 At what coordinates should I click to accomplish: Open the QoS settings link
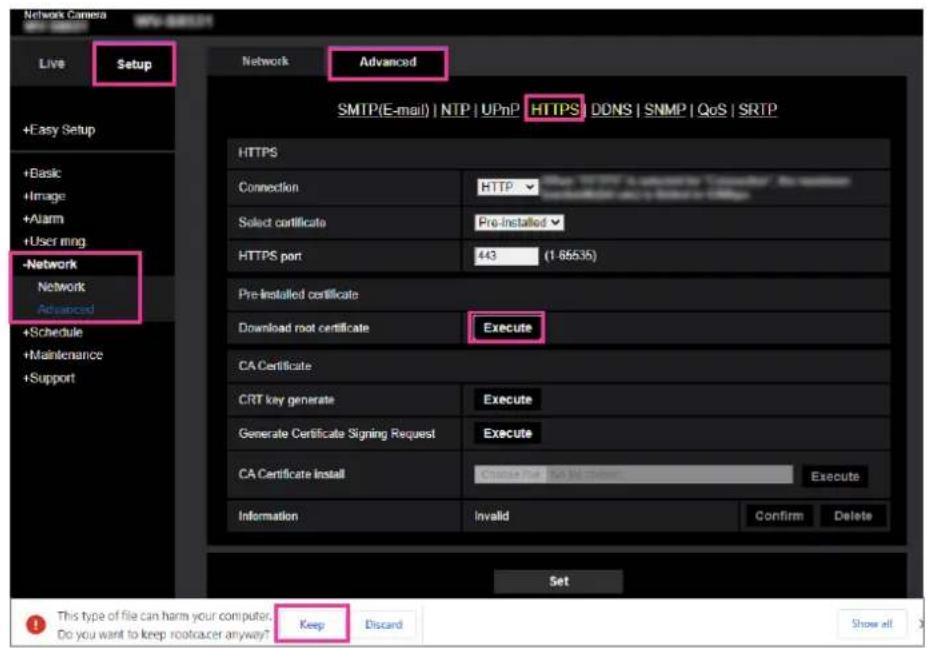click(x=712, y=110)
